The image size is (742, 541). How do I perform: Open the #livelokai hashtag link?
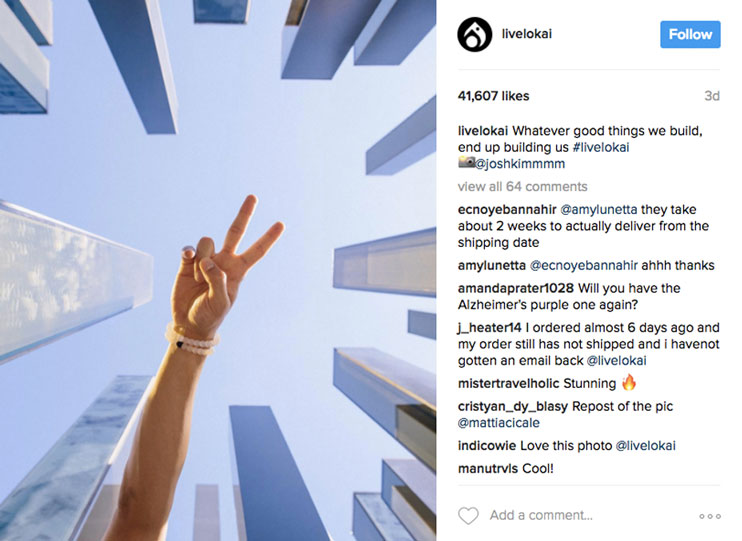(601, 147)
